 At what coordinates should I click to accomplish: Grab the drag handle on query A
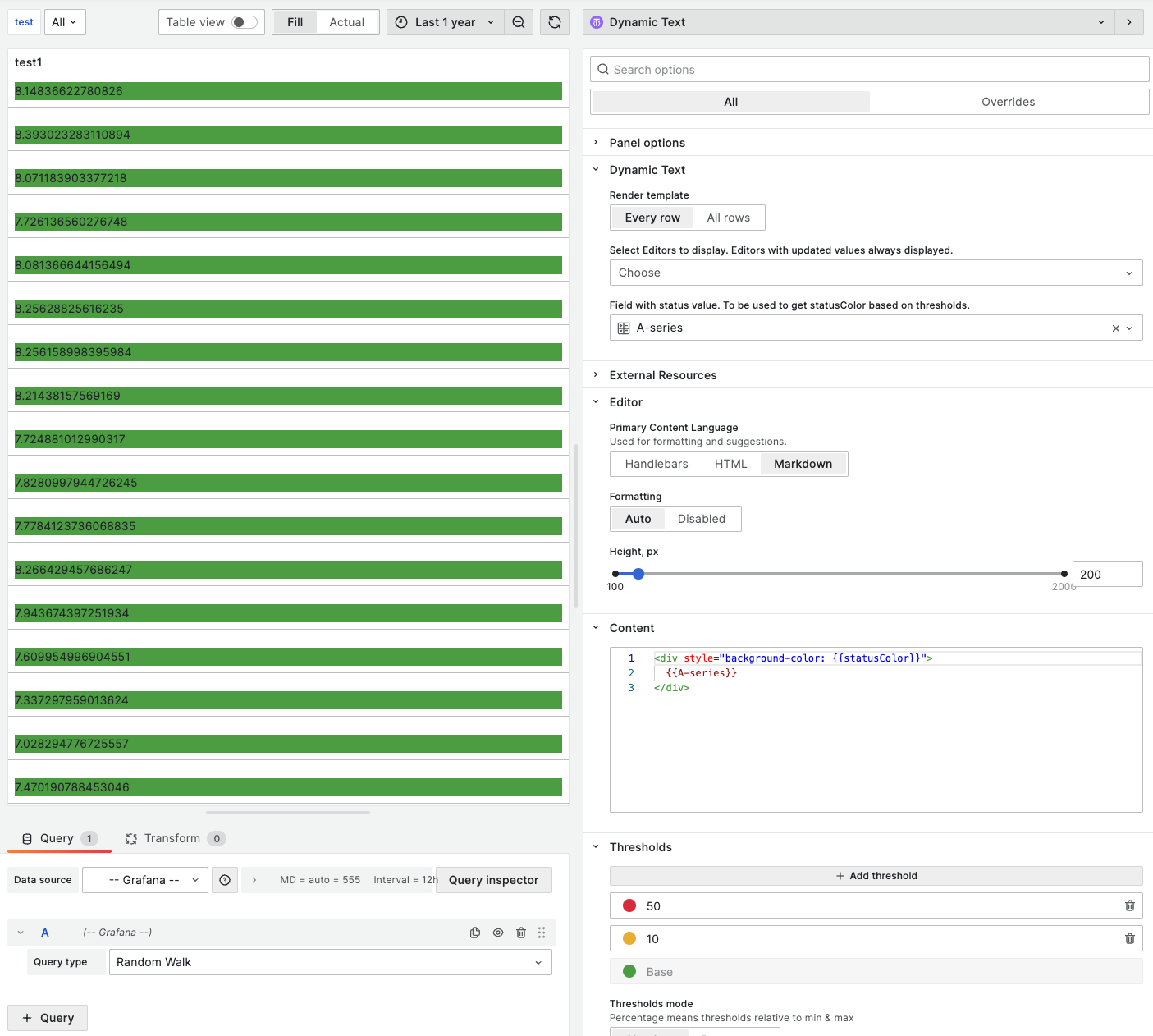542,933
